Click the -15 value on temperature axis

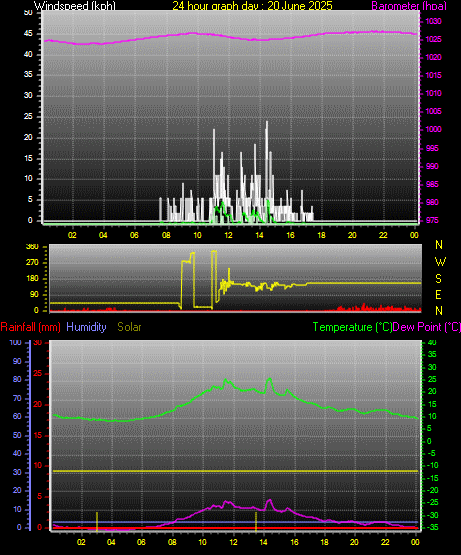click(432, 479)
